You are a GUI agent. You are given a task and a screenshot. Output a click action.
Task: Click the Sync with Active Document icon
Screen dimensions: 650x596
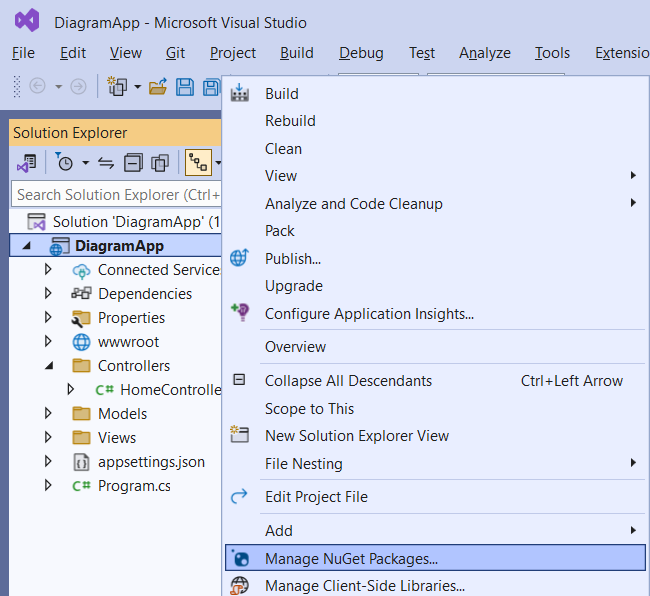(105, 162)
